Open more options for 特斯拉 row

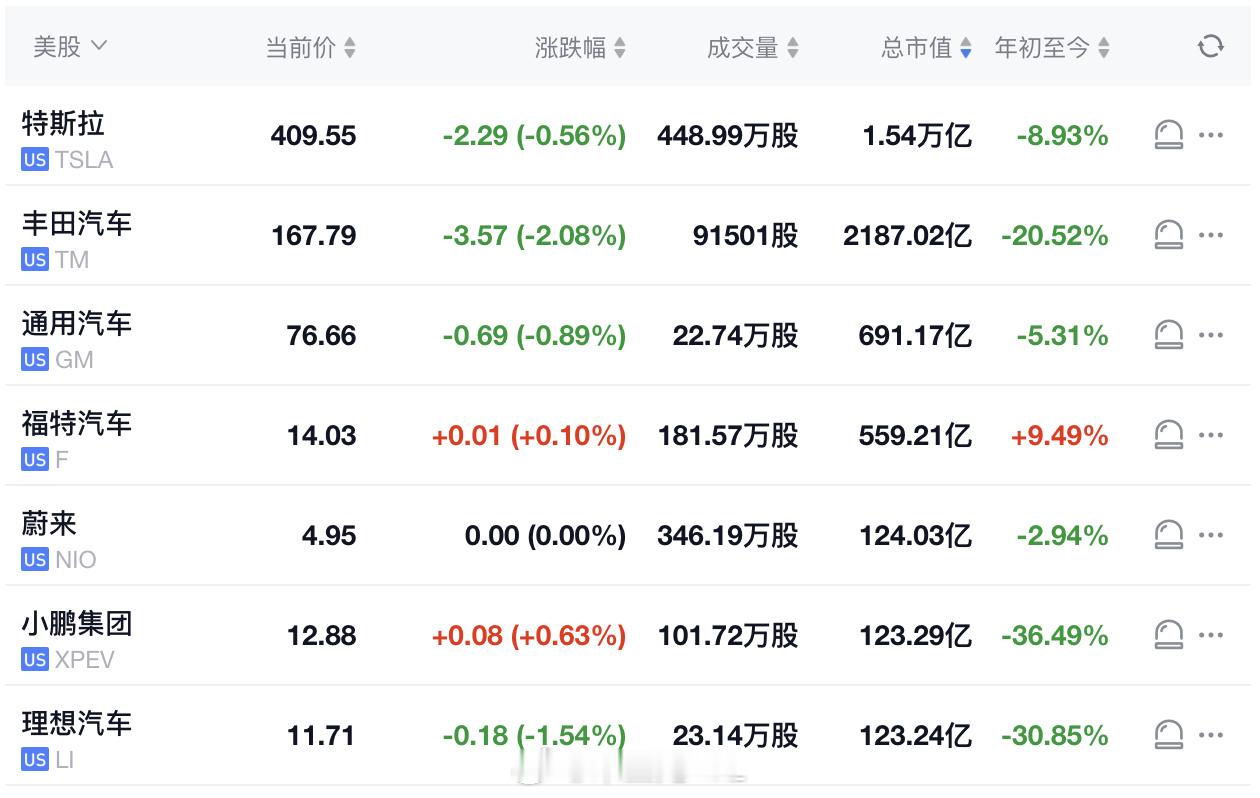[1211, 135]
